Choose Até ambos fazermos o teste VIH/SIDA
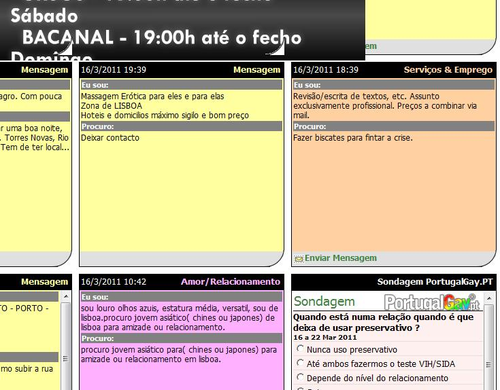The width and height of the screenshot is (500, 390). coord(300,363)
